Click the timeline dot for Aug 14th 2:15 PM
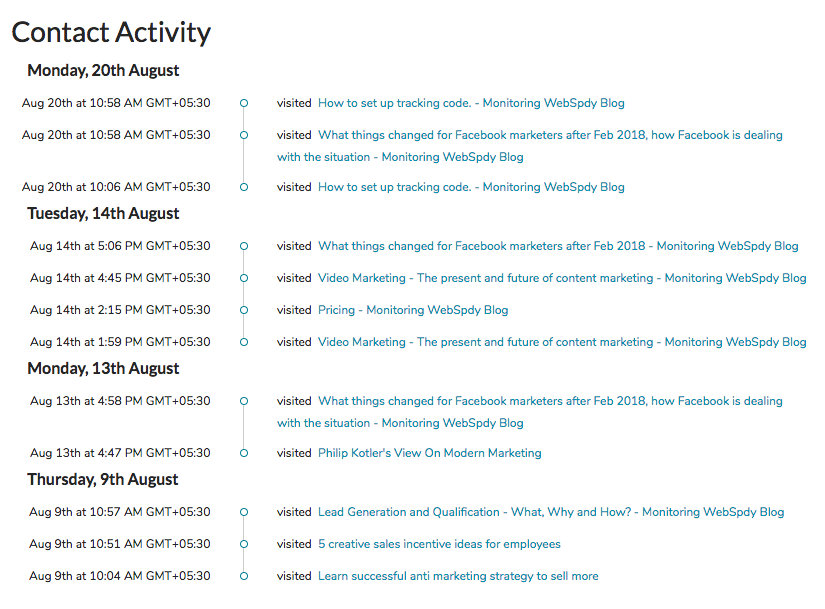The height and width of the screenshot is (609, 825). tap(244, 310)
